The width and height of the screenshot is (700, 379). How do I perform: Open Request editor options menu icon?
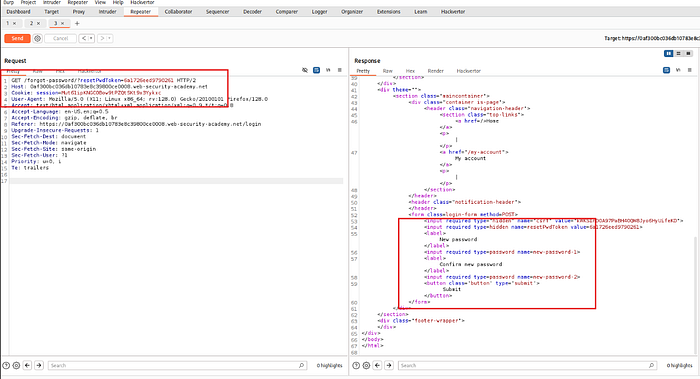(x=340, y=70)
